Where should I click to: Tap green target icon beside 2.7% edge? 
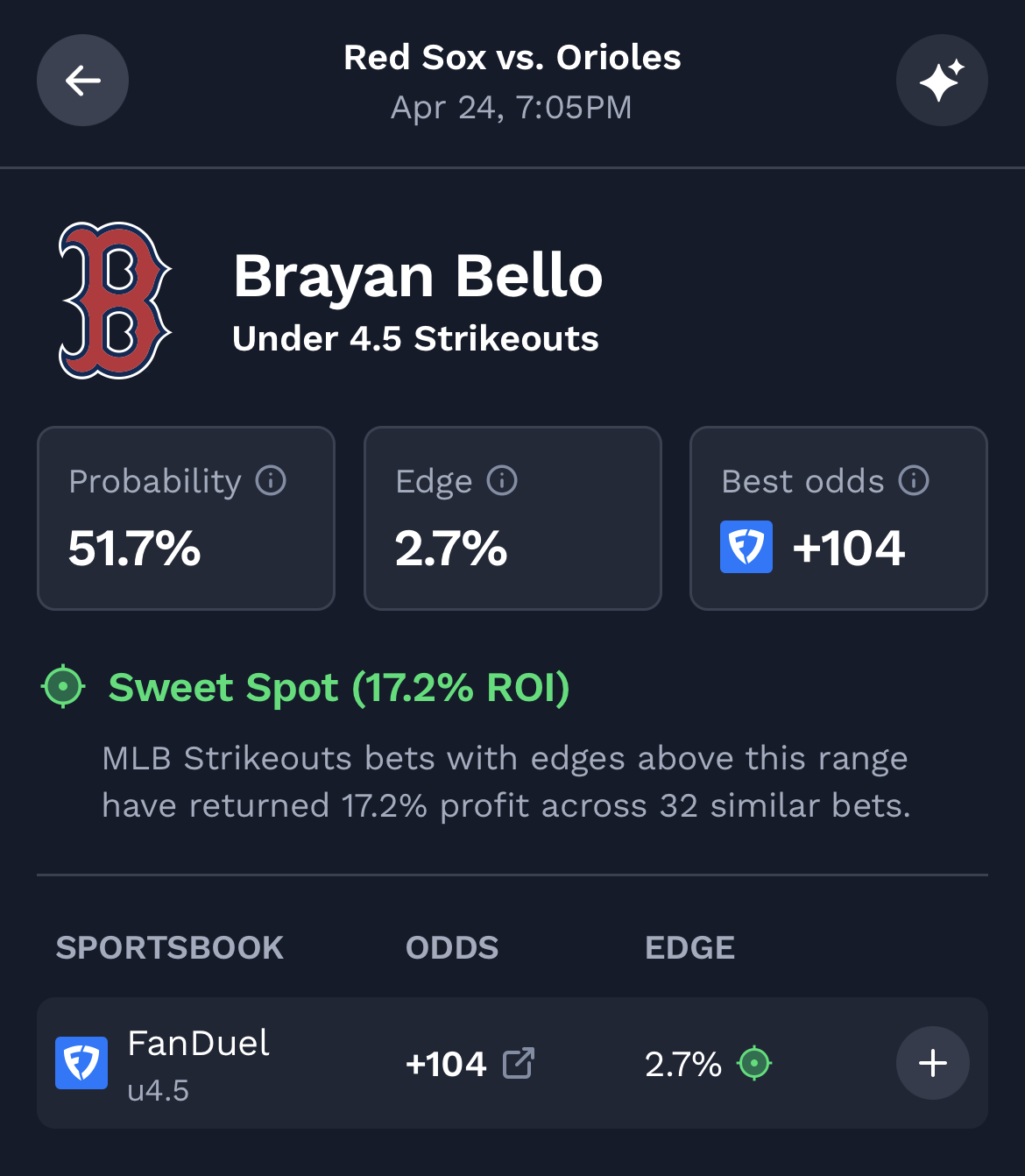coord(754,1063)
